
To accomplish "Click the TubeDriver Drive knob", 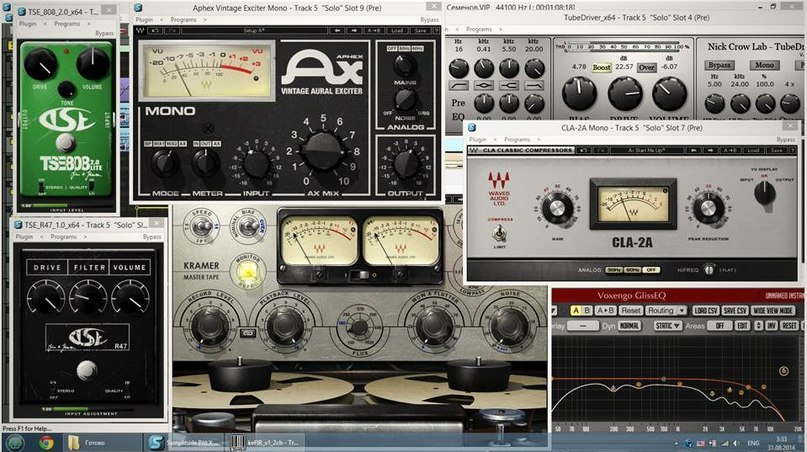I will click(624, 95).
